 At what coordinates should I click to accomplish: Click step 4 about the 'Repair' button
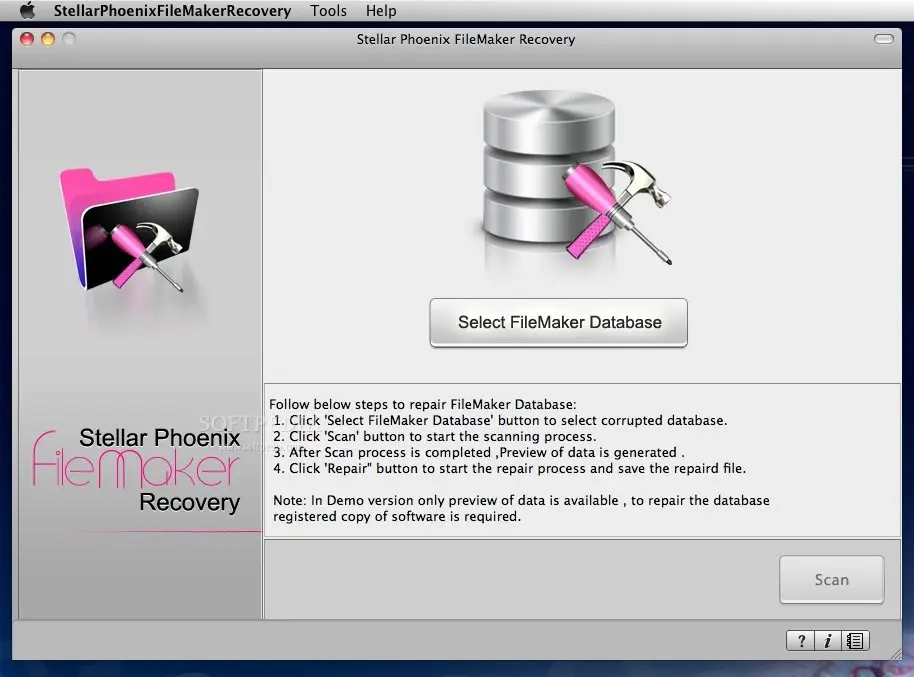[x=509, y=468]
